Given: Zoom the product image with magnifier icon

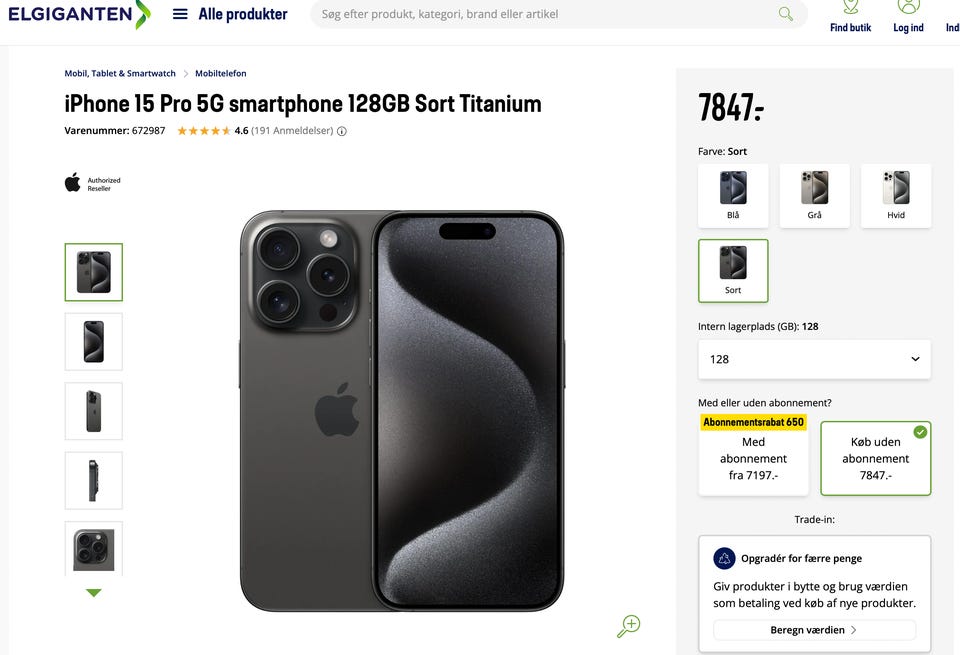Looking at the screenshot, I should (628, 626).
